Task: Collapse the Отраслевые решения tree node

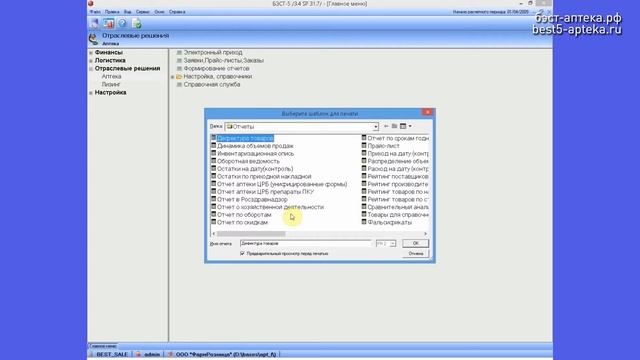Action: click(91, 69)
